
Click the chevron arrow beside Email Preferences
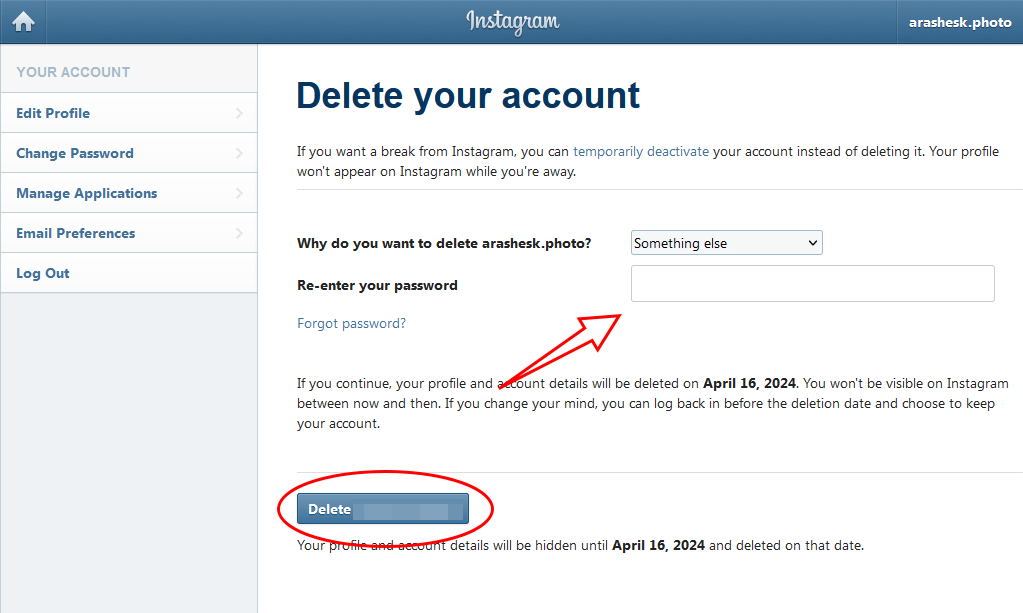[239, 233]
